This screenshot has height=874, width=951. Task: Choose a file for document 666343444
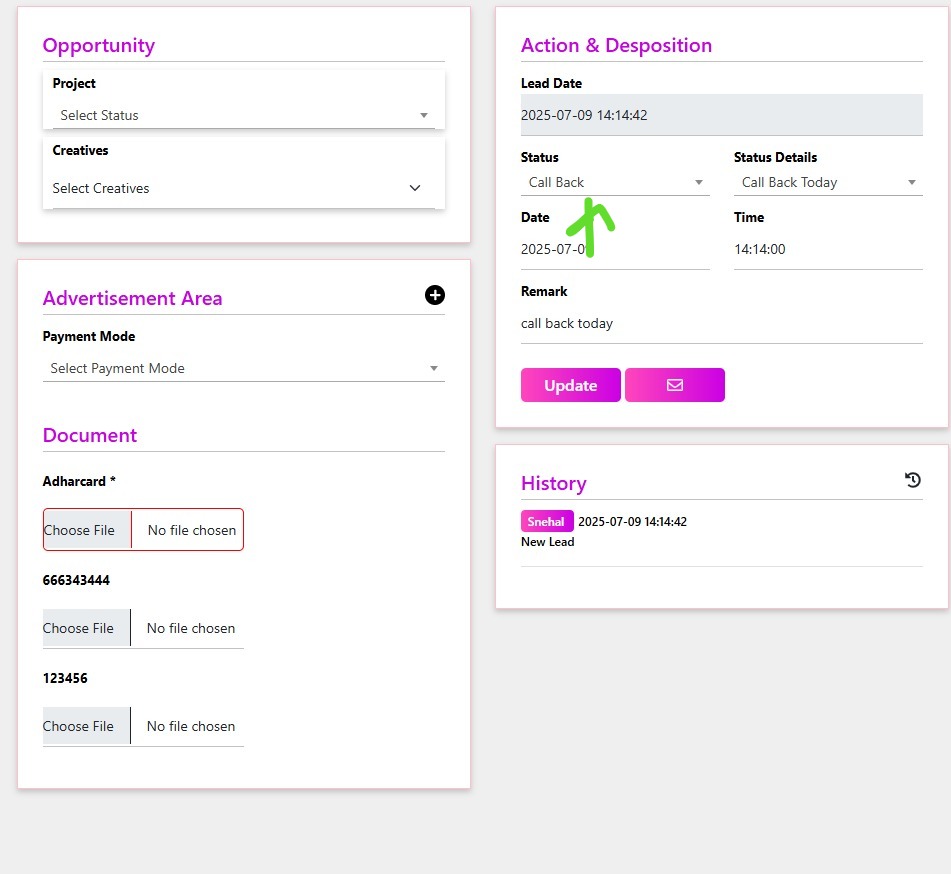(86, 628)
